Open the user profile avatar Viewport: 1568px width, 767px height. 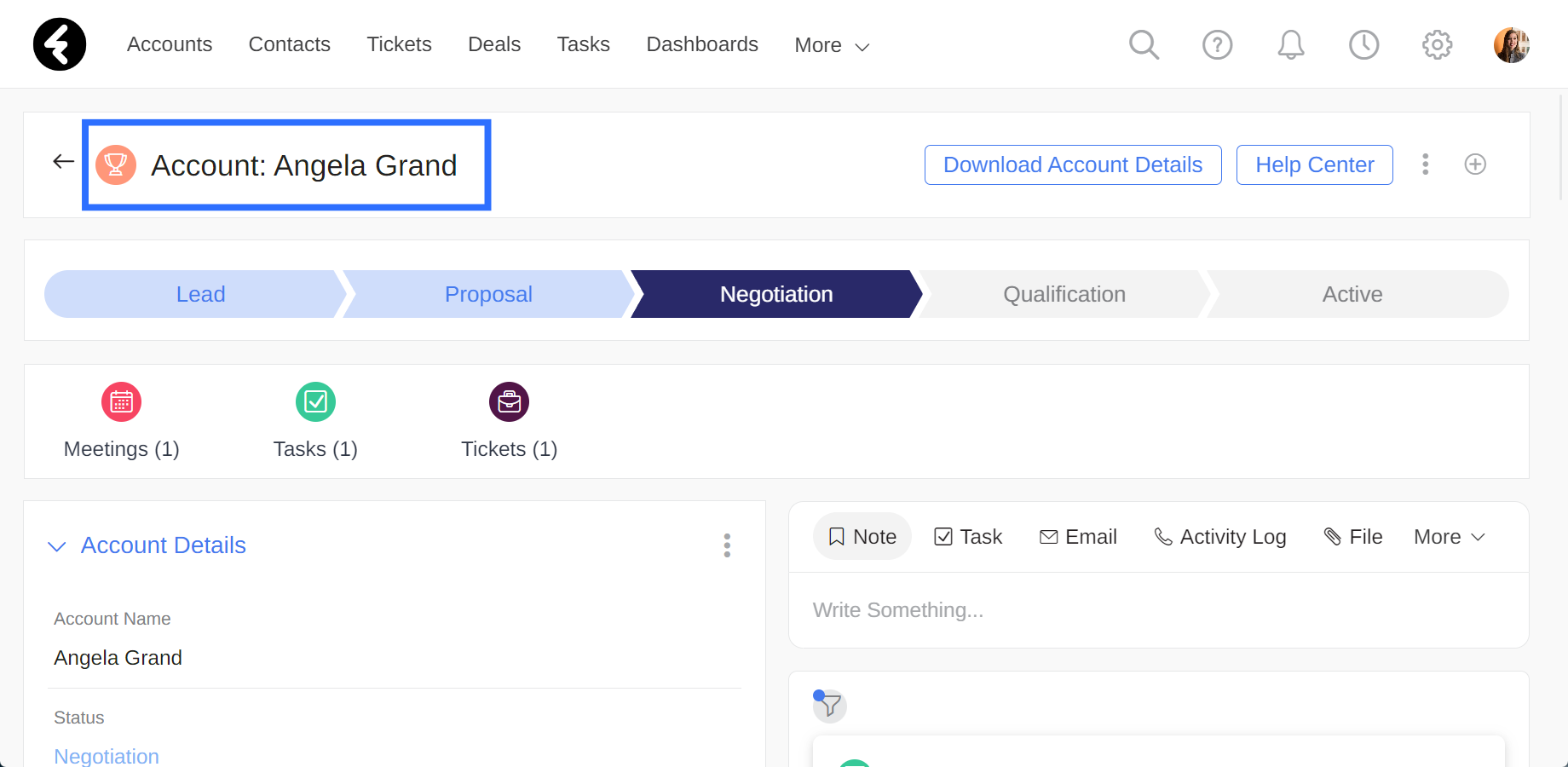1511,44
